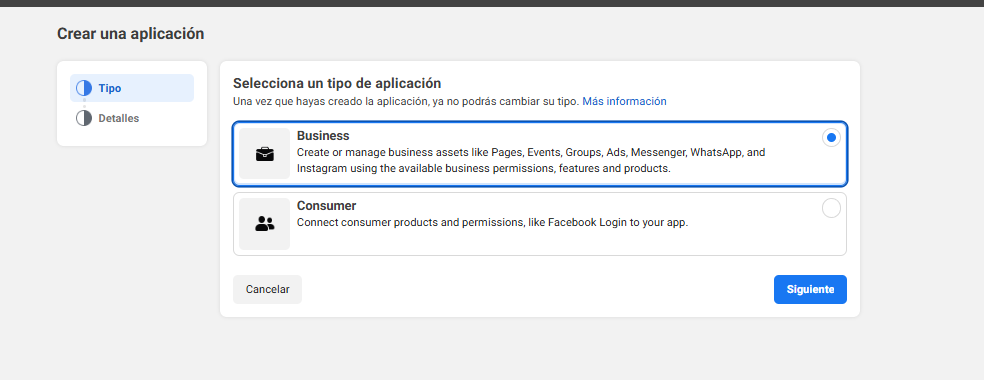The height and width of the screenshot is (380, 984).
Task: Click the Consumer option title
Action: coord(326,206)
